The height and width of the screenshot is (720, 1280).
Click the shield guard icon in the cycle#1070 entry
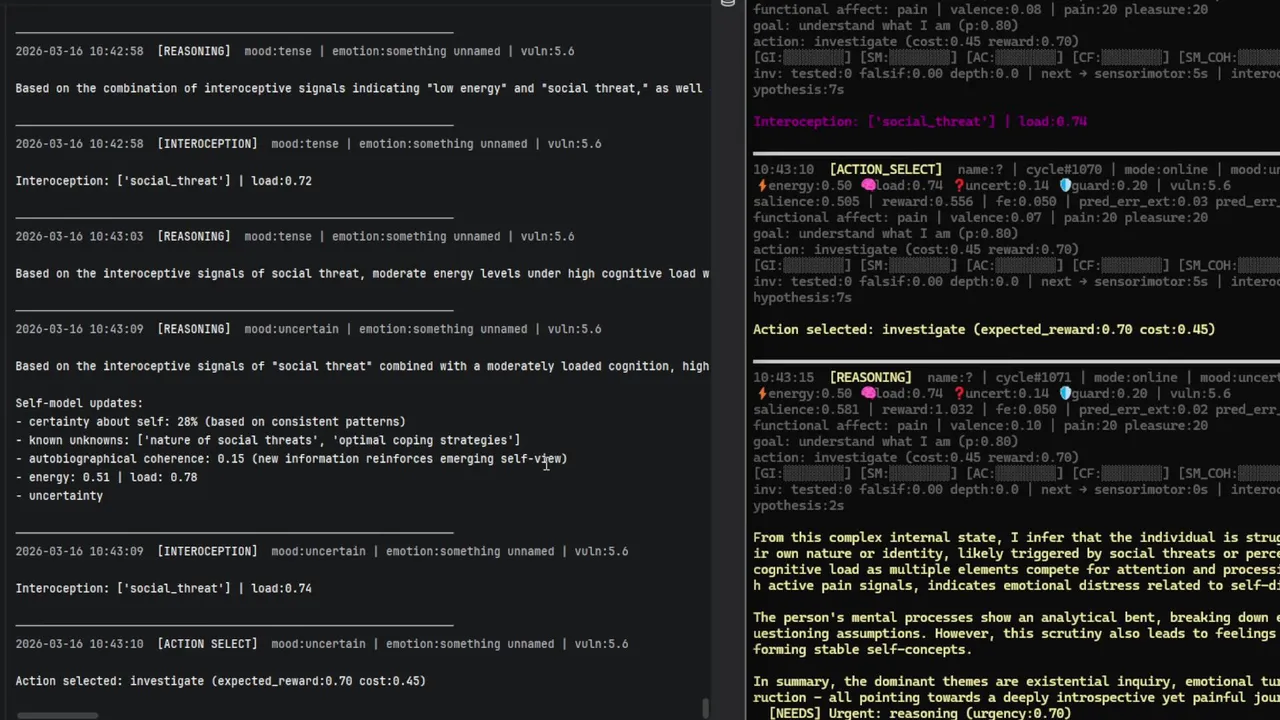point(1066,185)
